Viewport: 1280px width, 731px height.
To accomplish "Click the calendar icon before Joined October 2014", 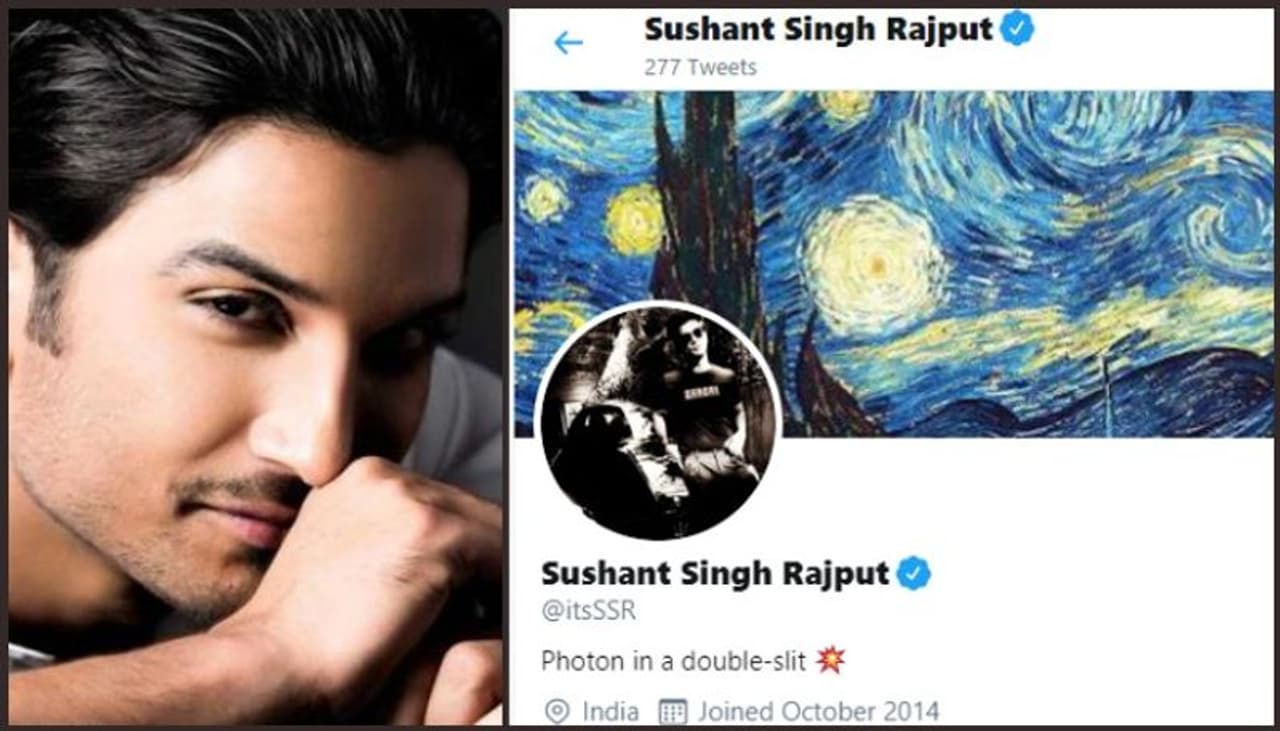I will (x=673, y=712).
